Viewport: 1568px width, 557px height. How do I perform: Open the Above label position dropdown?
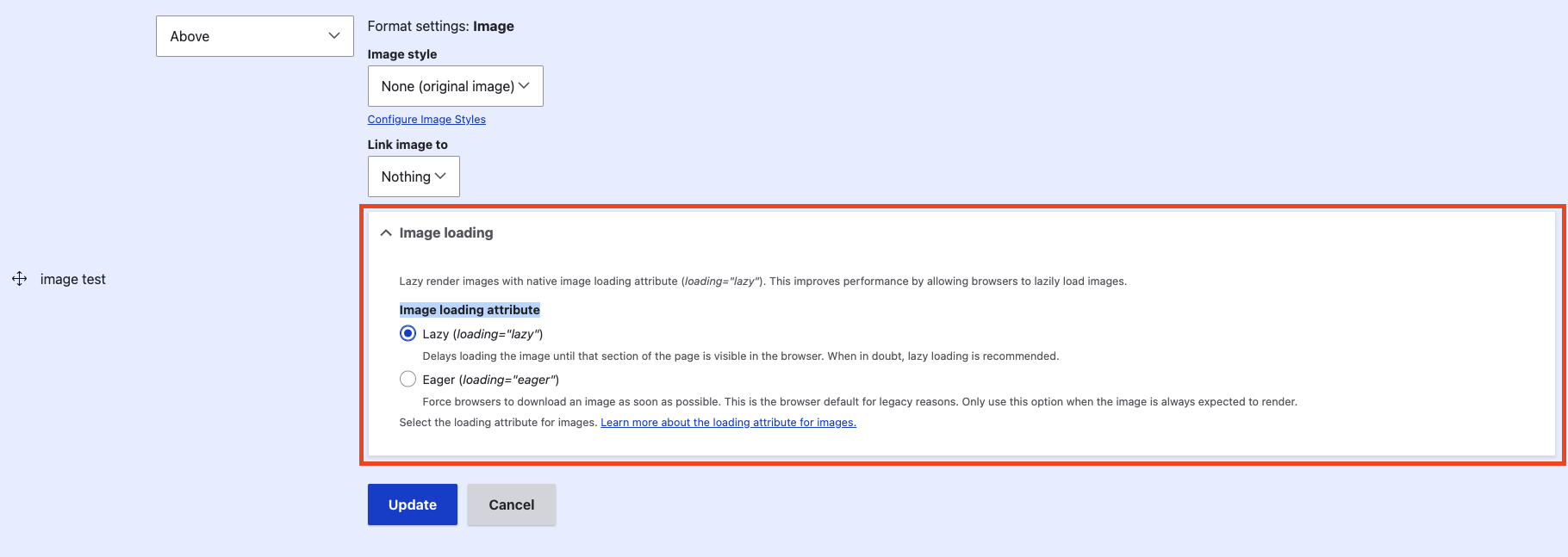click(x=255, y=36)
